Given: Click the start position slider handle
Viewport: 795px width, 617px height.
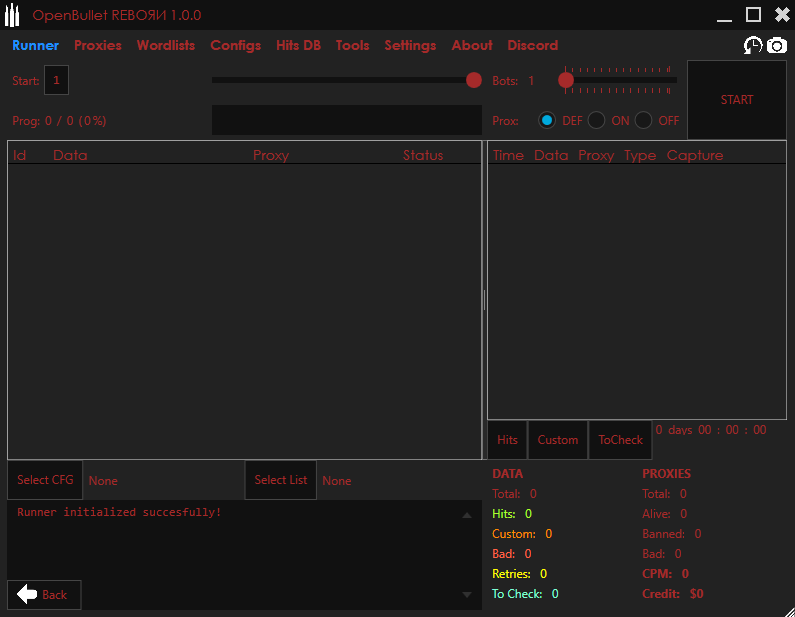Looking at the screenshot, I should point(474,80).
